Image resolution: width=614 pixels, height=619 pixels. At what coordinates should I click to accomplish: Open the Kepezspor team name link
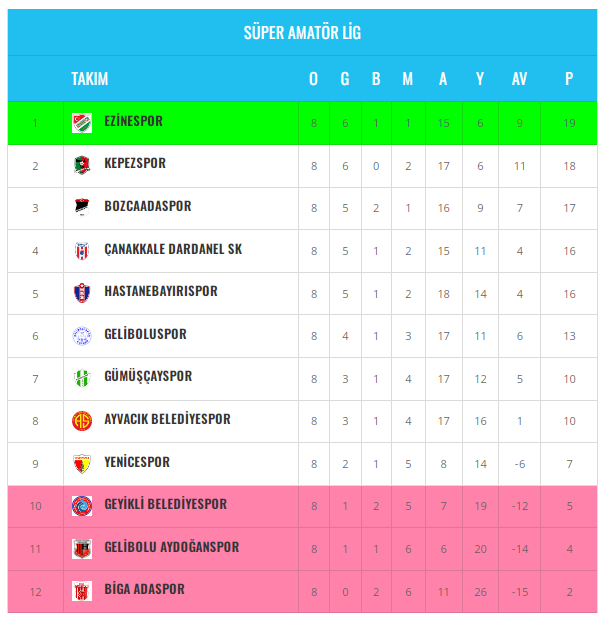[x=135, y=164]
